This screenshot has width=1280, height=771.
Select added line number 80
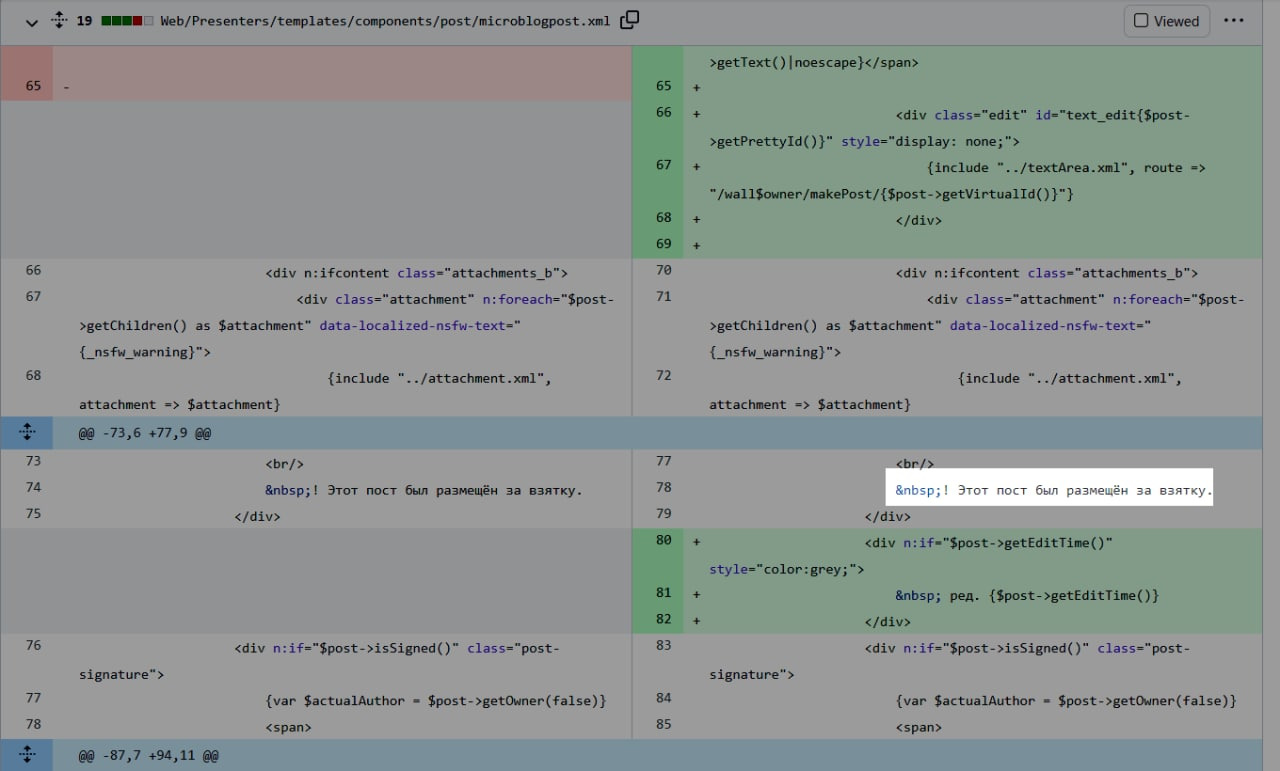[x=663, y=541]
